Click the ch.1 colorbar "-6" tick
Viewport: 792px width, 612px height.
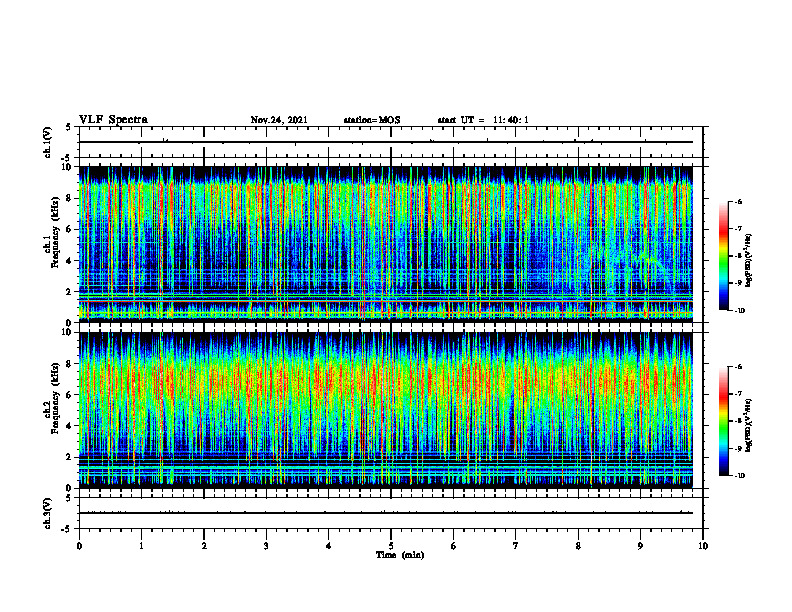click(738, 202)
